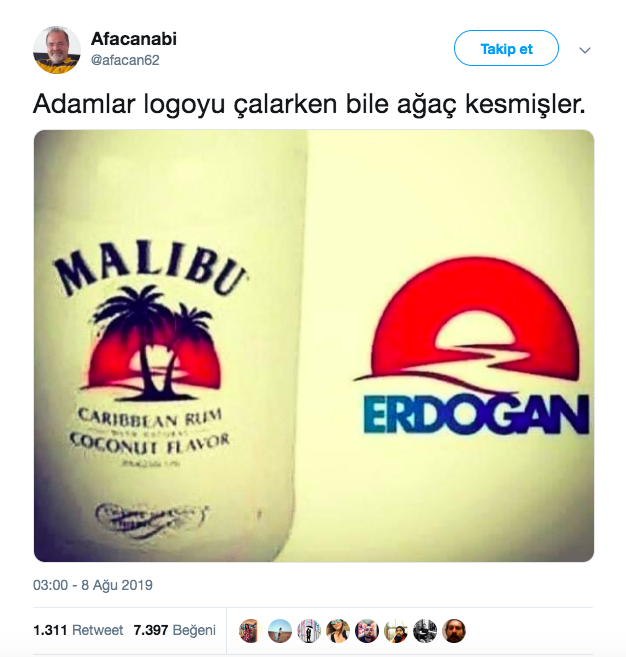Visit the @afacan62 handle
The height and width of the screenshot is (657, 626).
tap(125, 60)
